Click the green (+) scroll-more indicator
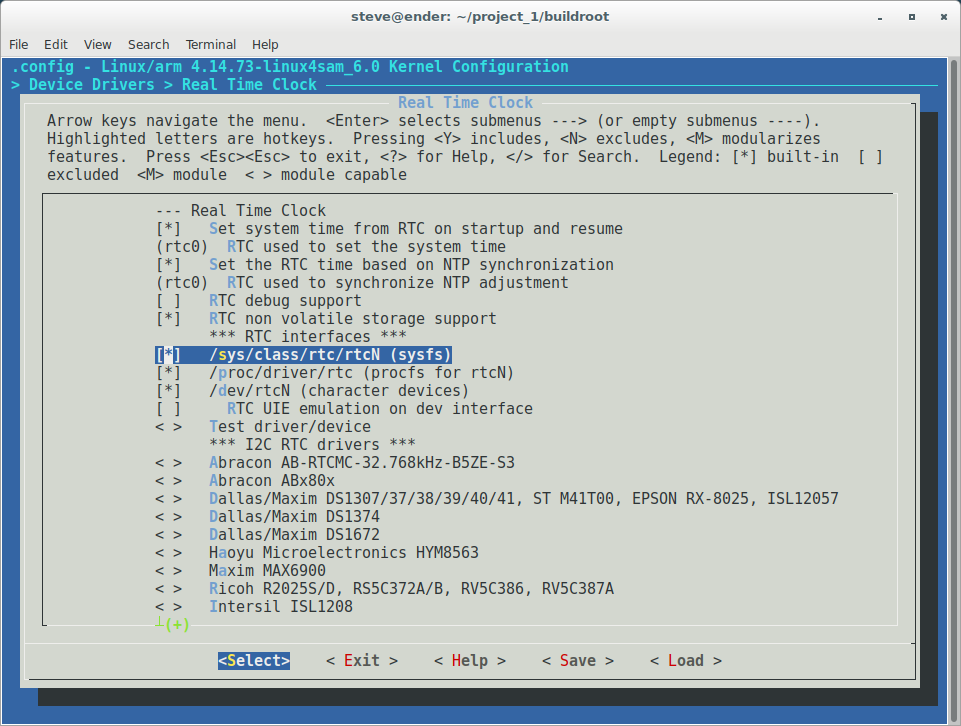 (x=177, y=625)
